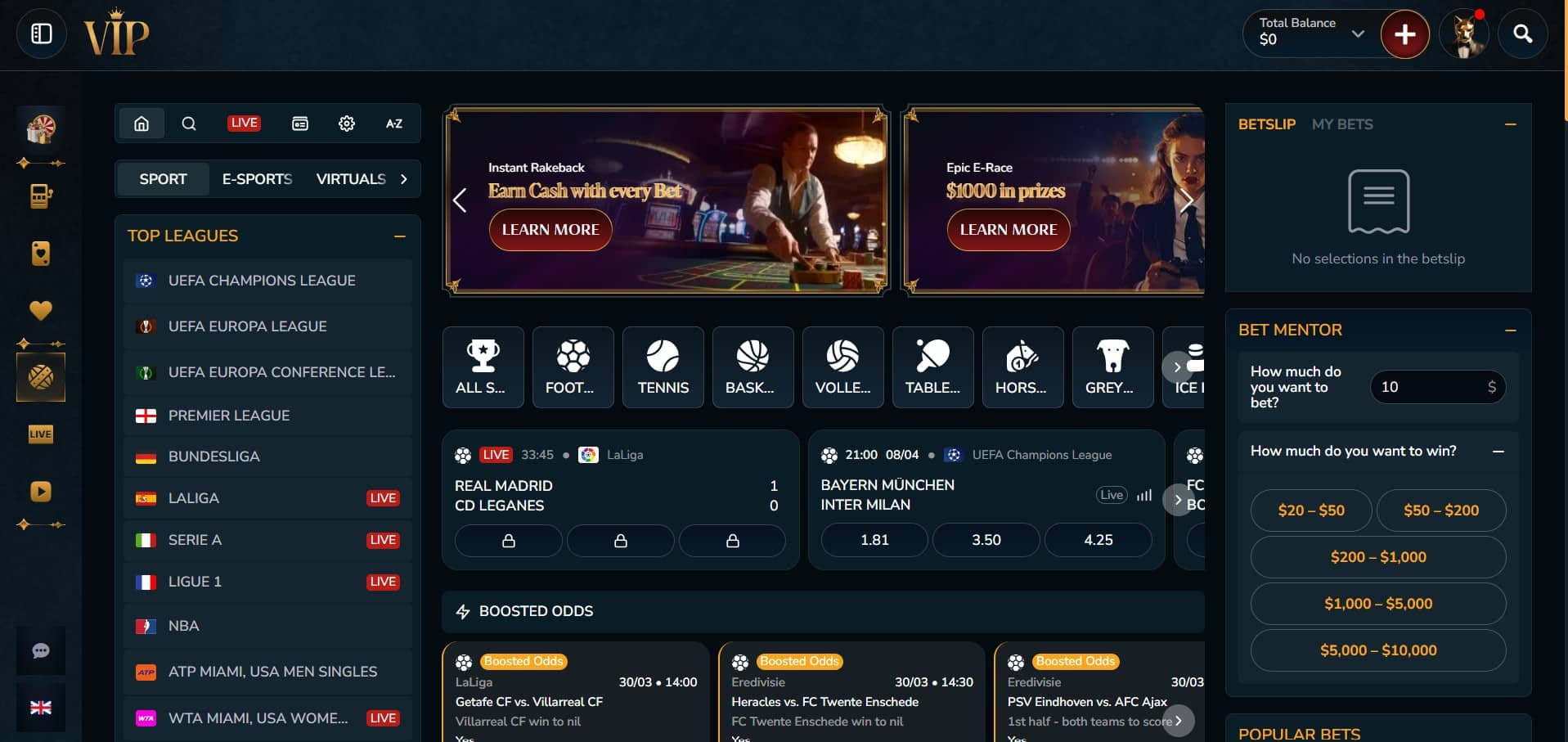
Task: Select the Table Tennis category tile
Action: coord(932,367)
